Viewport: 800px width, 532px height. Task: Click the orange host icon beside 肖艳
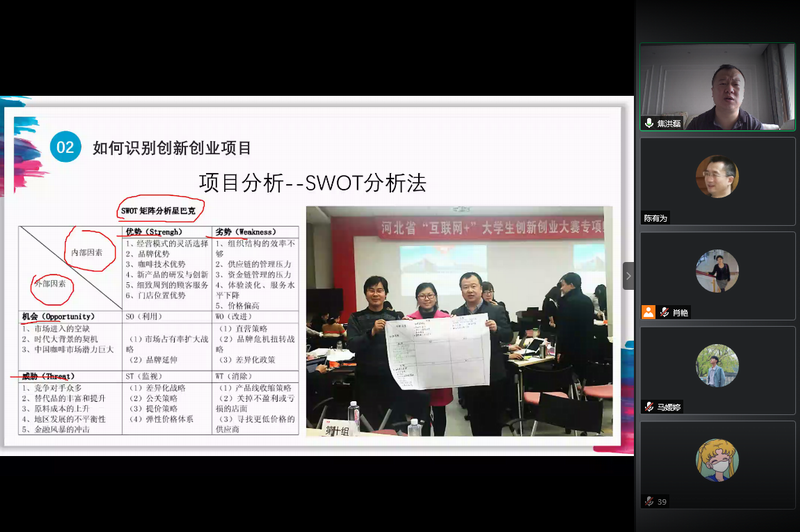pos(648,312)
